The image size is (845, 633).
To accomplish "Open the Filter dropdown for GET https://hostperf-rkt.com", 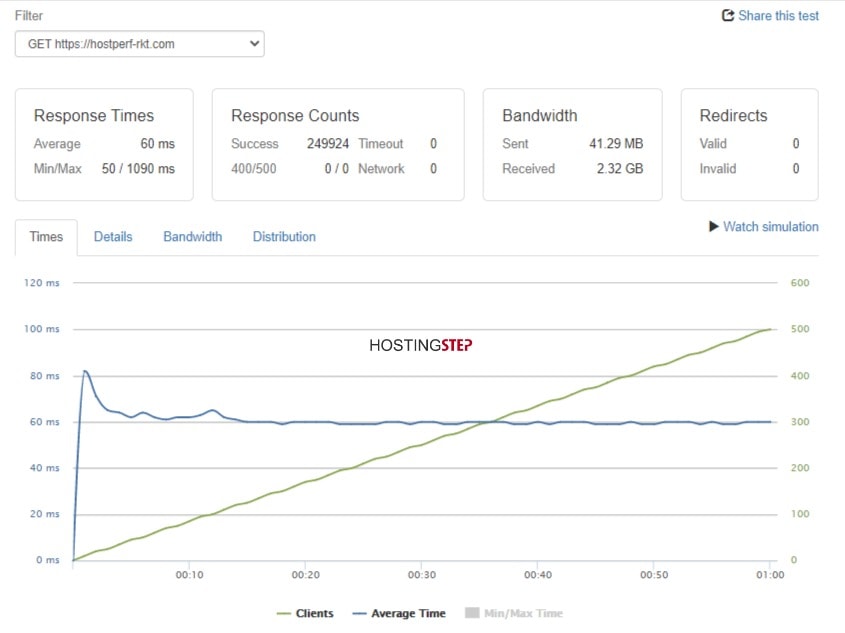I will click(140, 44).
